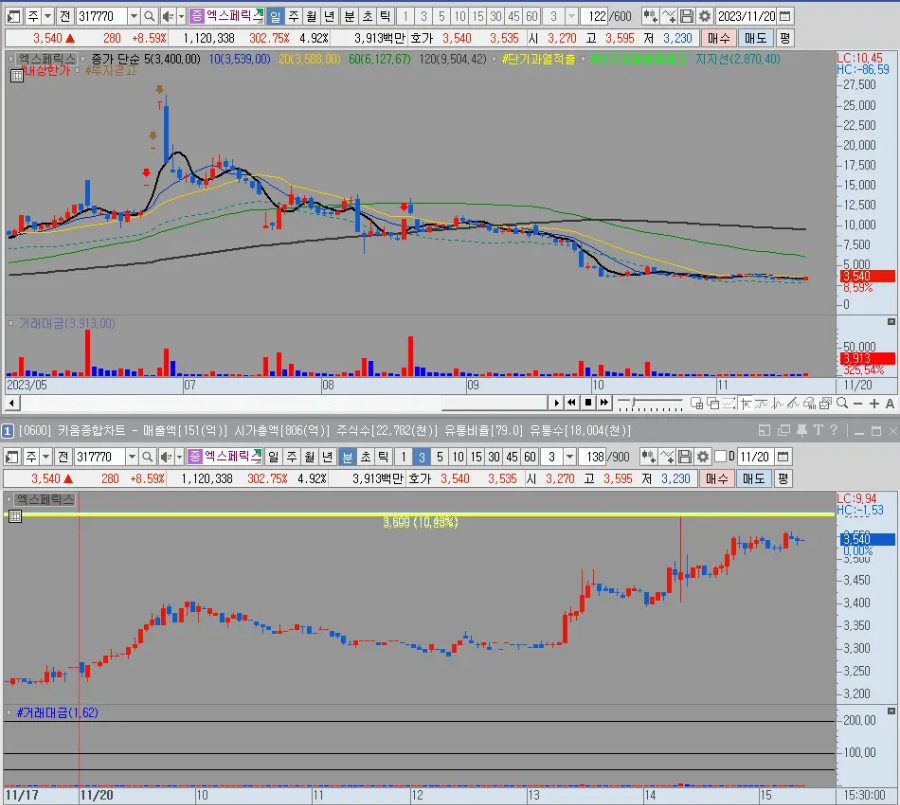Click the 매도 sell button in top chart
Screen dimensions: 900x805
tap(755, 38)
